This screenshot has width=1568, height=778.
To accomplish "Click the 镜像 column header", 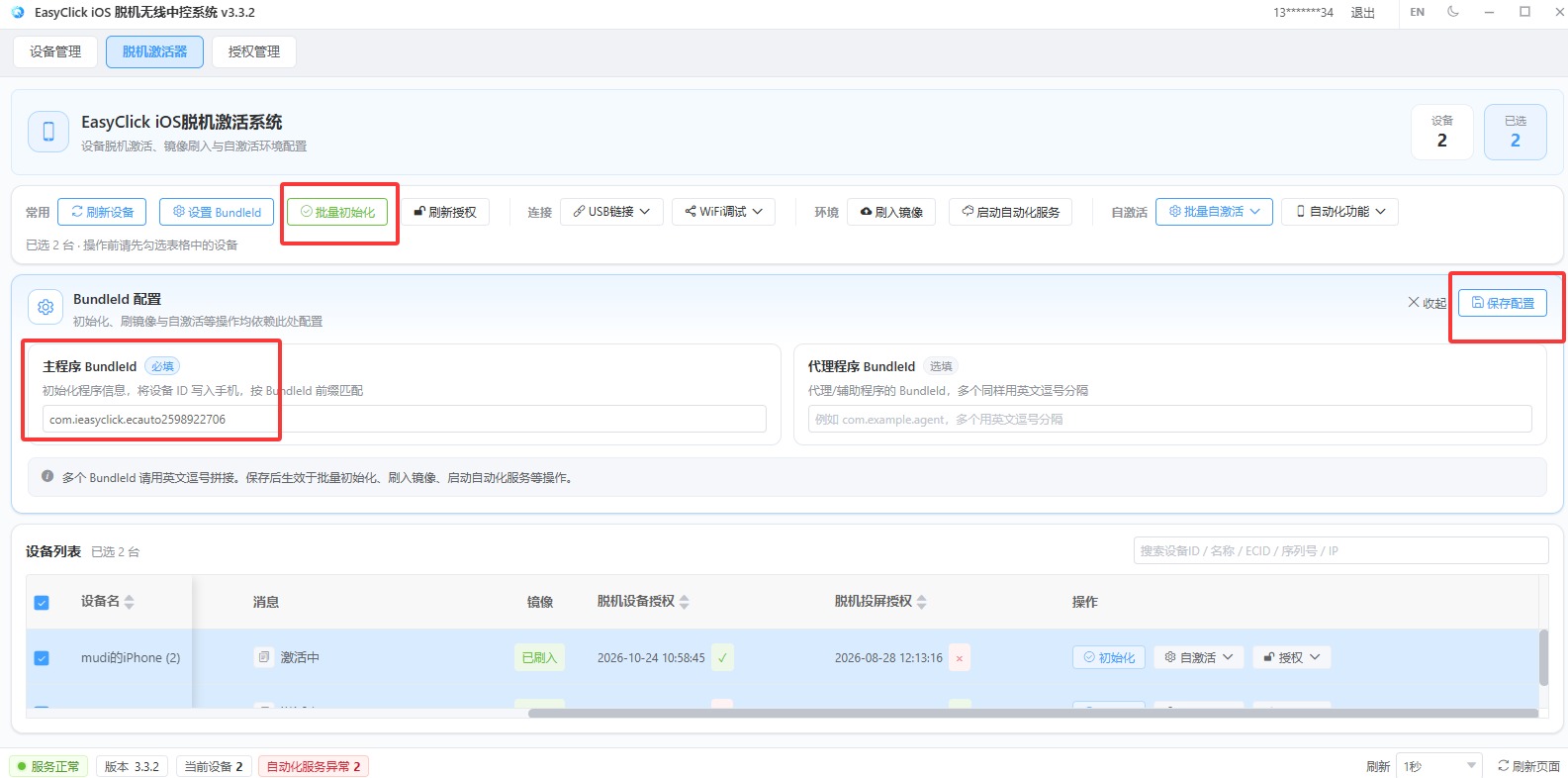I will point(540,602).
